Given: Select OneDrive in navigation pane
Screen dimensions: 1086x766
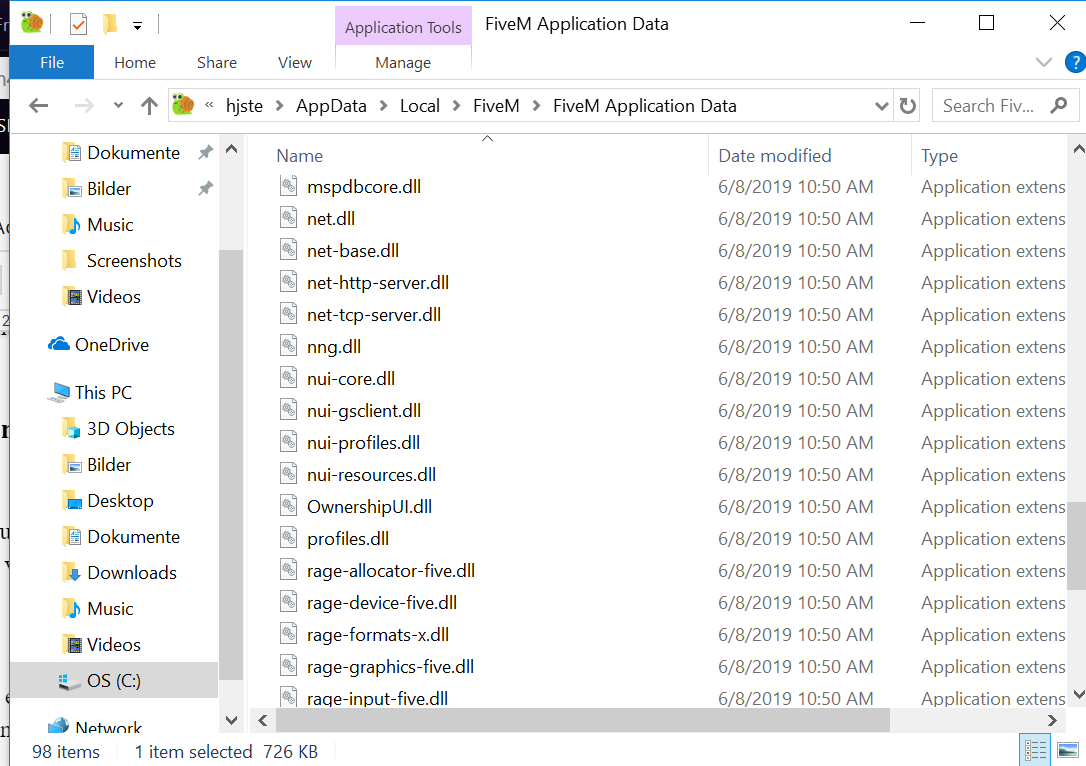Looking at the screenshot, I should 112,344.
